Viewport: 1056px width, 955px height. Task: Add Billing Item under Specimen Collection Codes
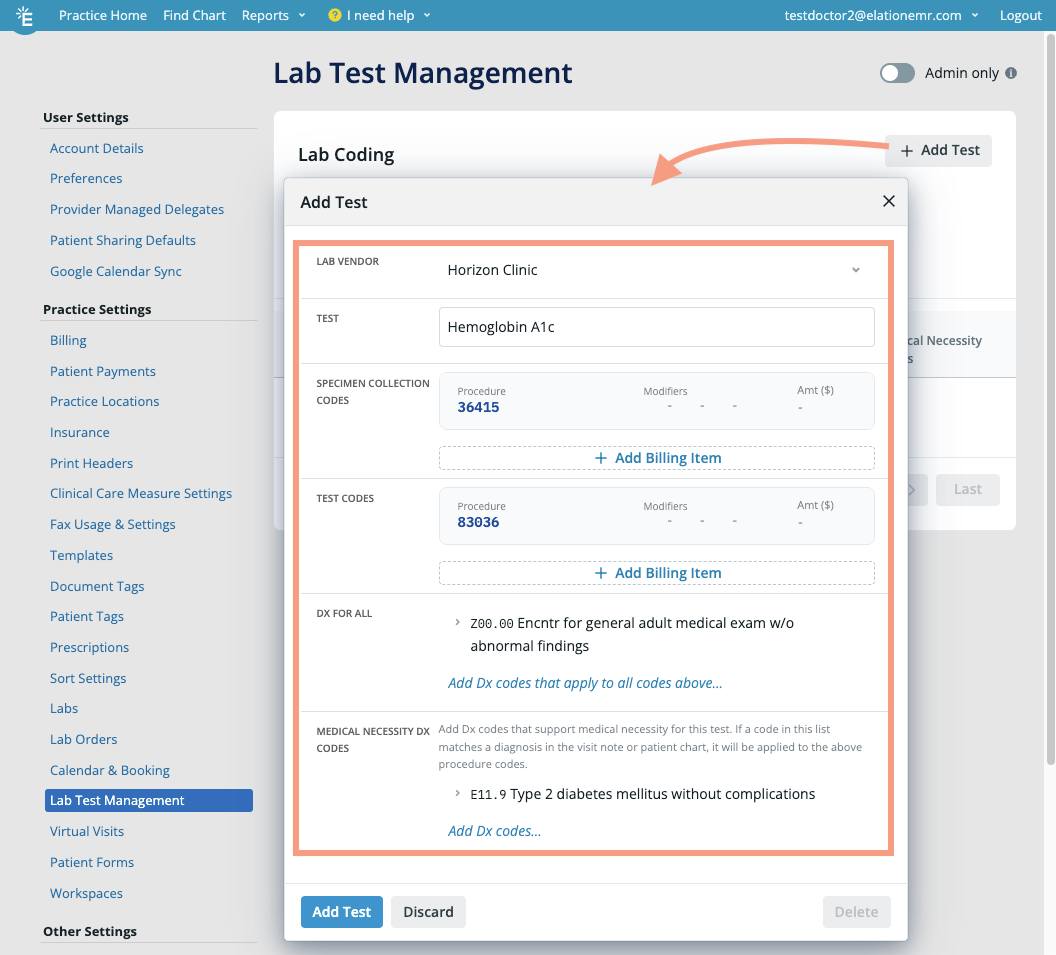tap(657, 458)
